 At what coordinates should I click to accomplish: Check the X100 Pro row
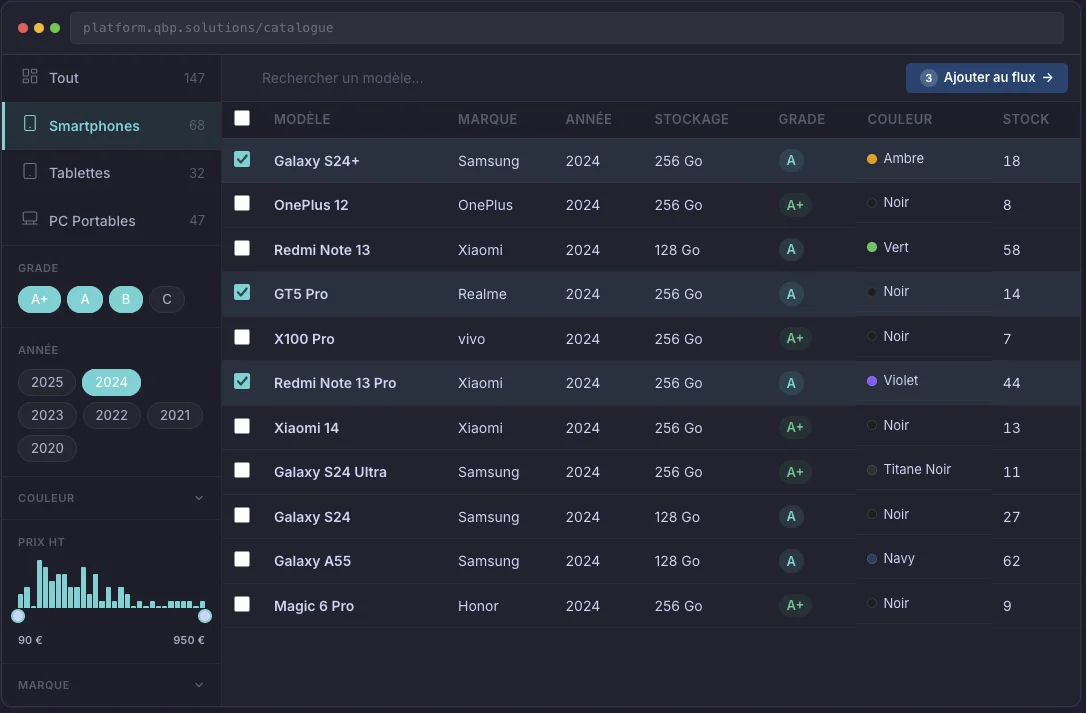coord(242,337)
